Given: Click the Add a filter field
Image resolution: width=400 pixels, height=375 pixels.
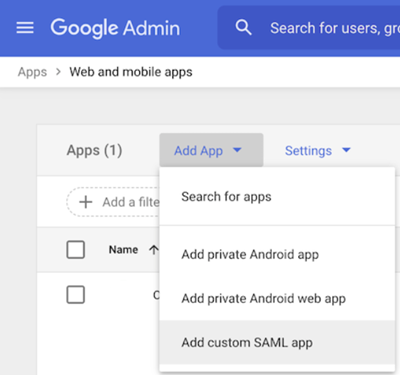Looking at the screenshot, I should coord(113,202).
